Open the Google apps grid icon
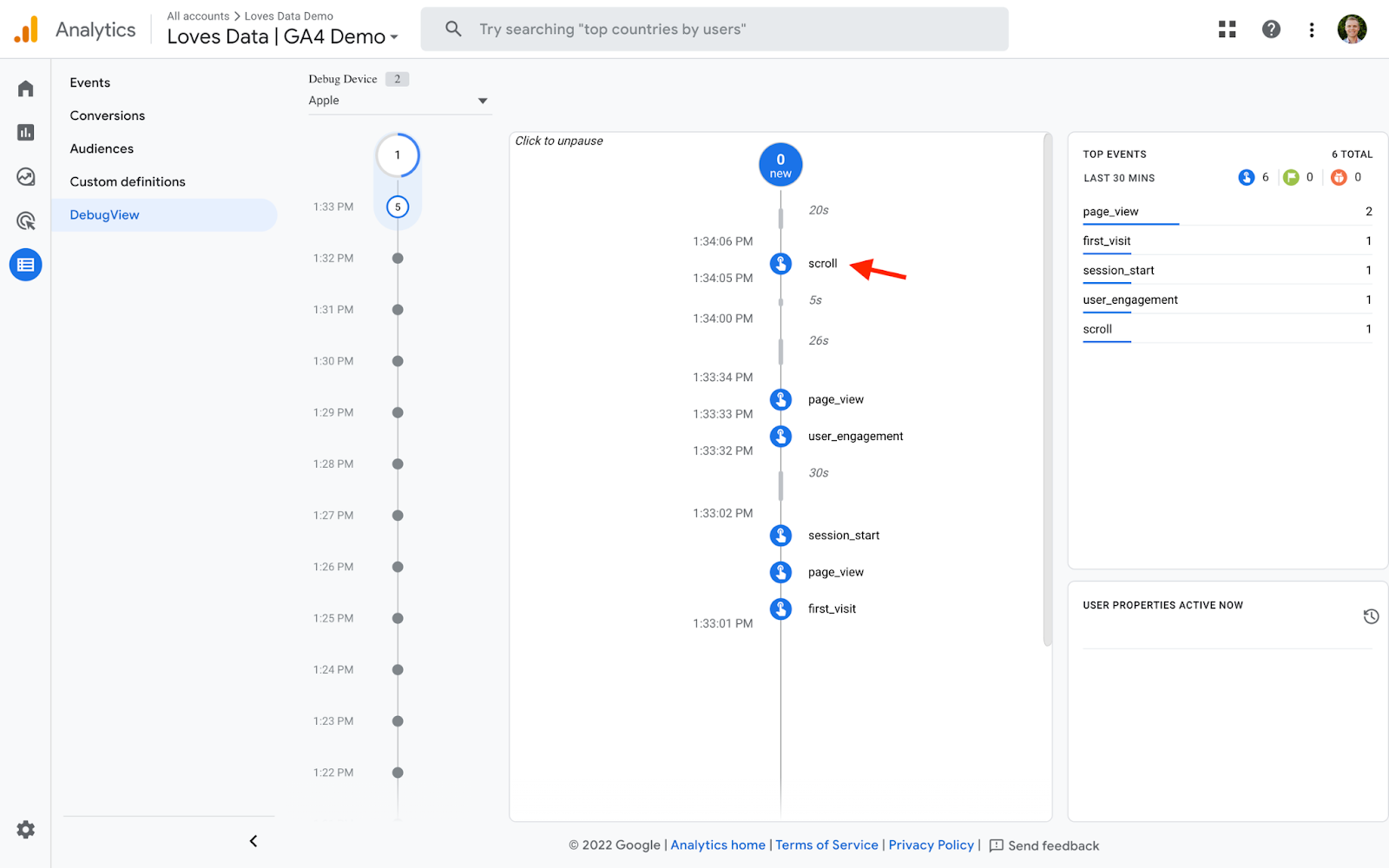 coord(1227,29)
